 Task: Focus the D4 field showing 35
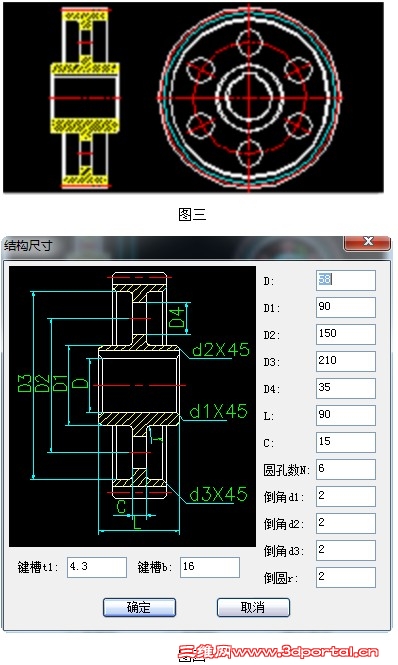click(346, 388)
